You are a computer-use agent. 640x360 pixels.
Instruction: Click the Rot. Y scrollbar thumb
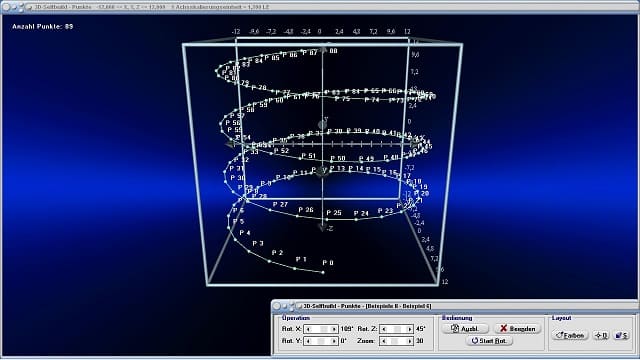(x=321, y=341)
